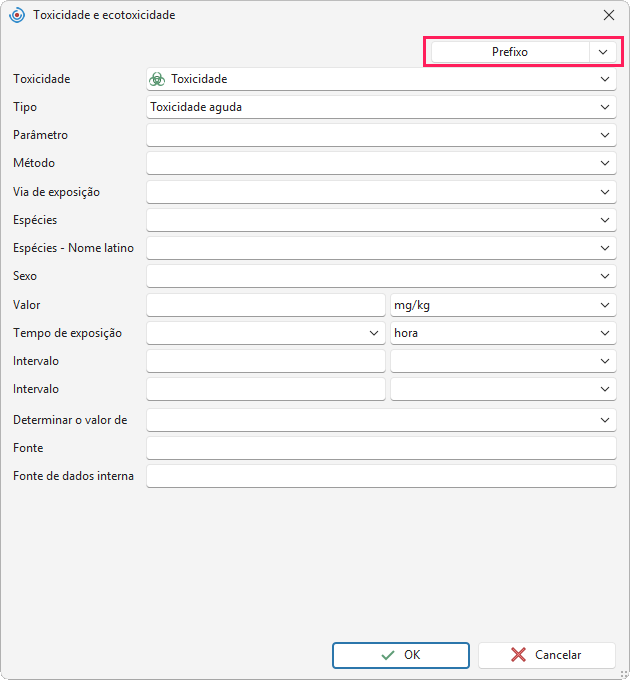This screenshot has height=680, width=630.
Task: Click the Valor input field
Action: click(x=266, y=305)
